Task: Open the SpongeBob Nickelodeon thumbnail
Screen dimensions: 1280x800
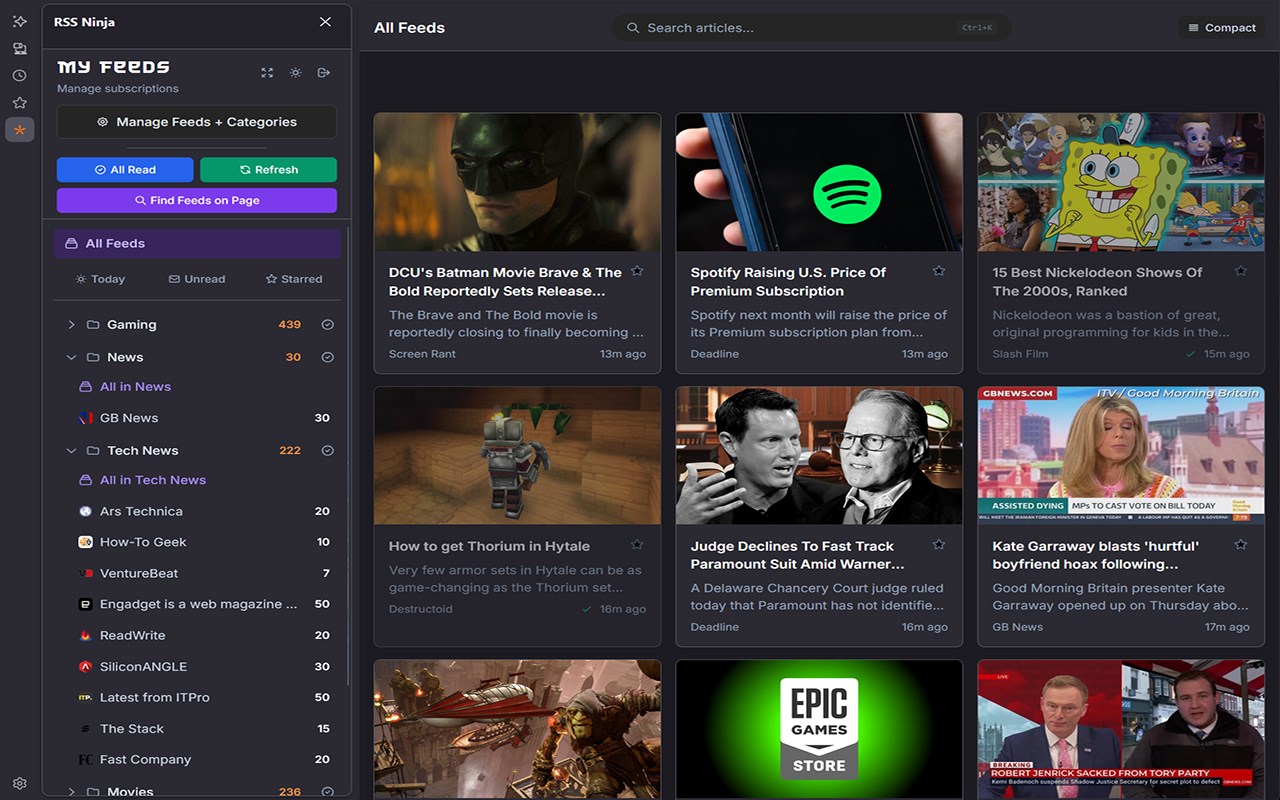Action: pyautogui.click(x=1121, y=182)
